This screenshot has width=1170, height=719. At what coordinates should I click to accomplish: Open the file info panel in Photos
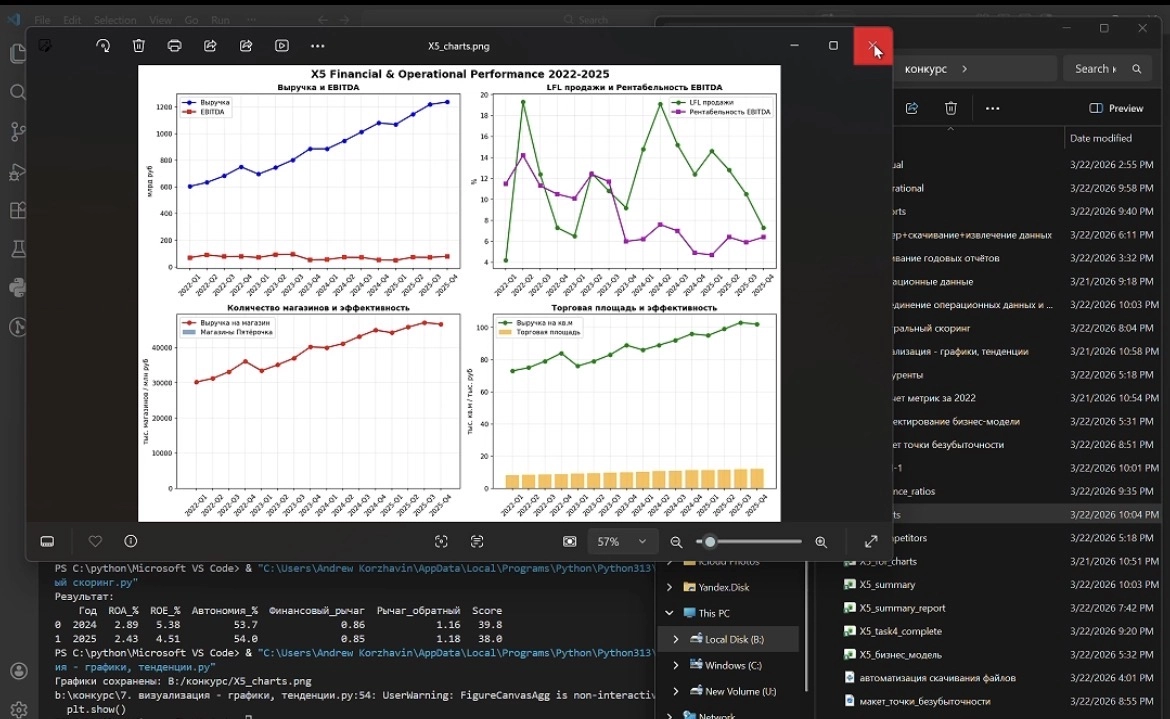(x=131, y=541)
